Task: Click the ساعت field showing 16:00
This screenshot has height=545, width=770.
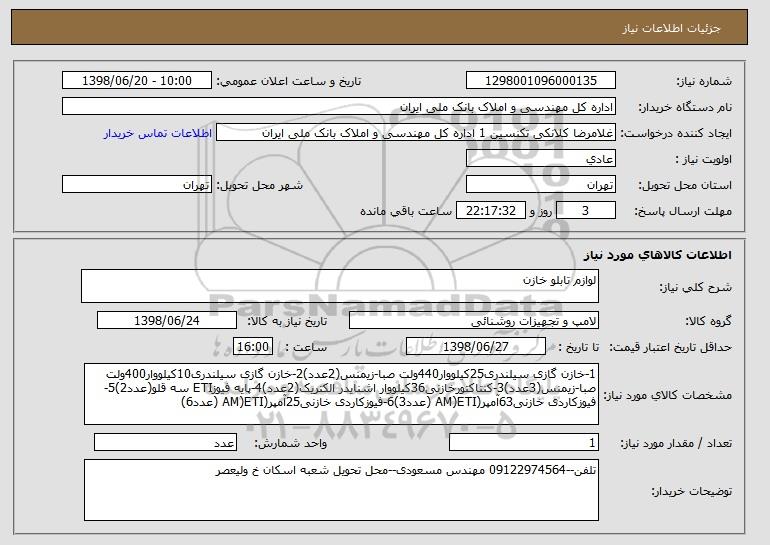Action: (253, 347)
